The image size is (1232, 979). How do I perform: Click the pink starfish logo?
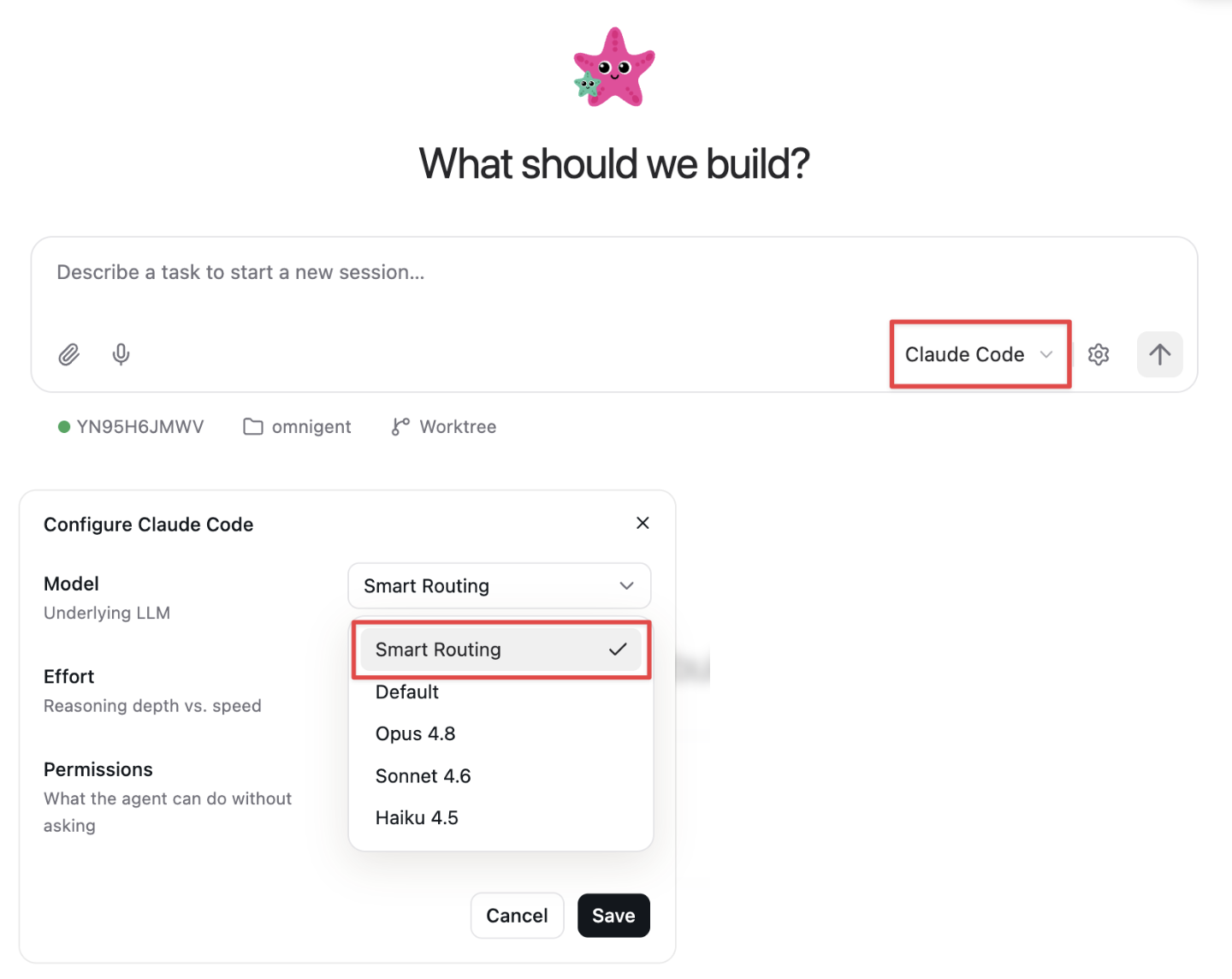[x=614, y=67]
